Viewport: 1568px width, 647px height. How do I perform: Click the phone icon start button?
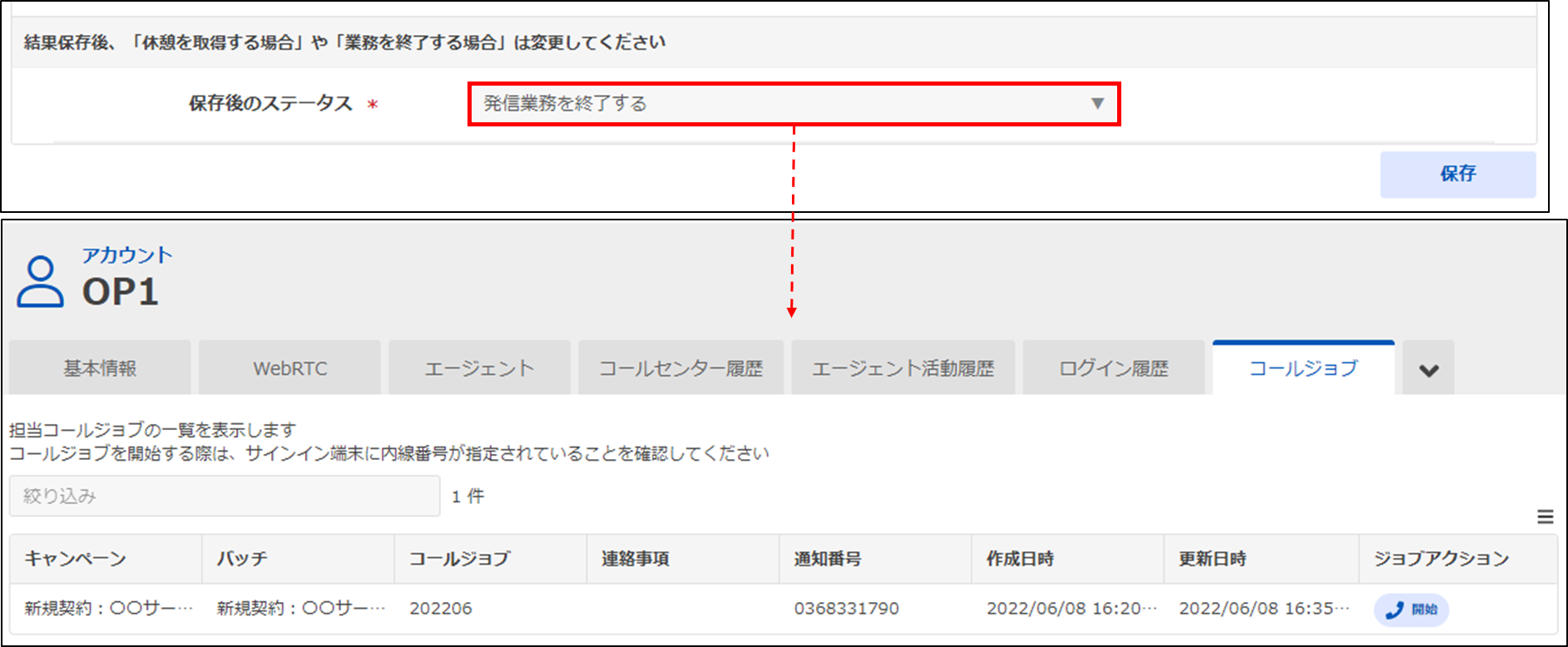1411,610
